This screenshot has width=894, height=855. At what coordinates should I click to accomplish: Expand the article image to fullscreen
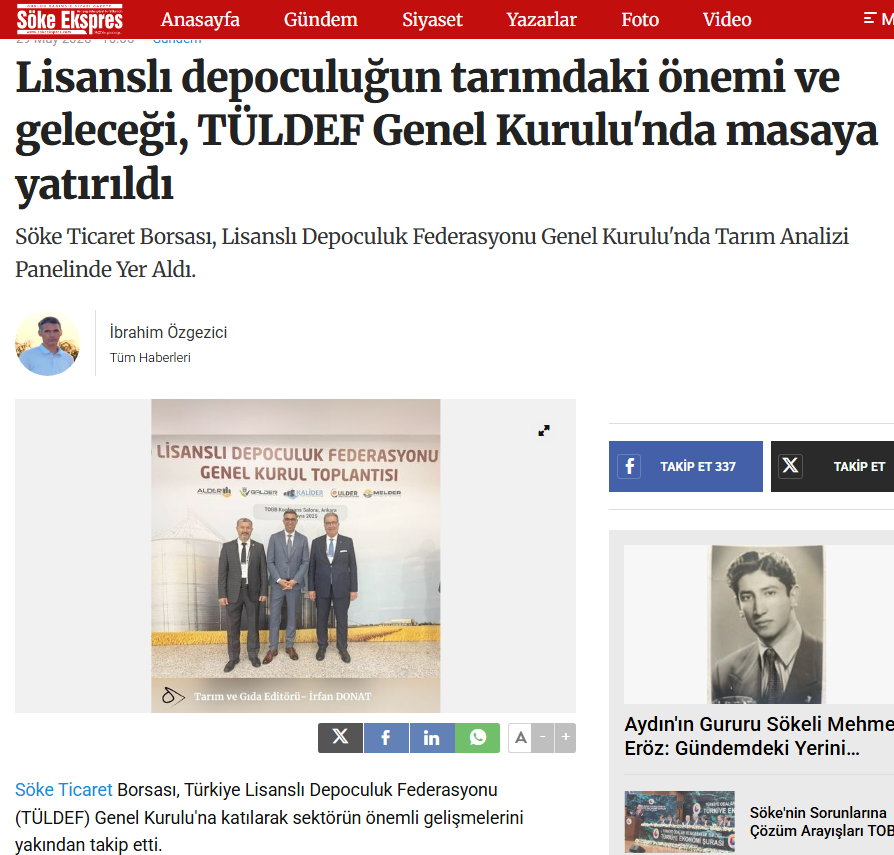point(544,431)
